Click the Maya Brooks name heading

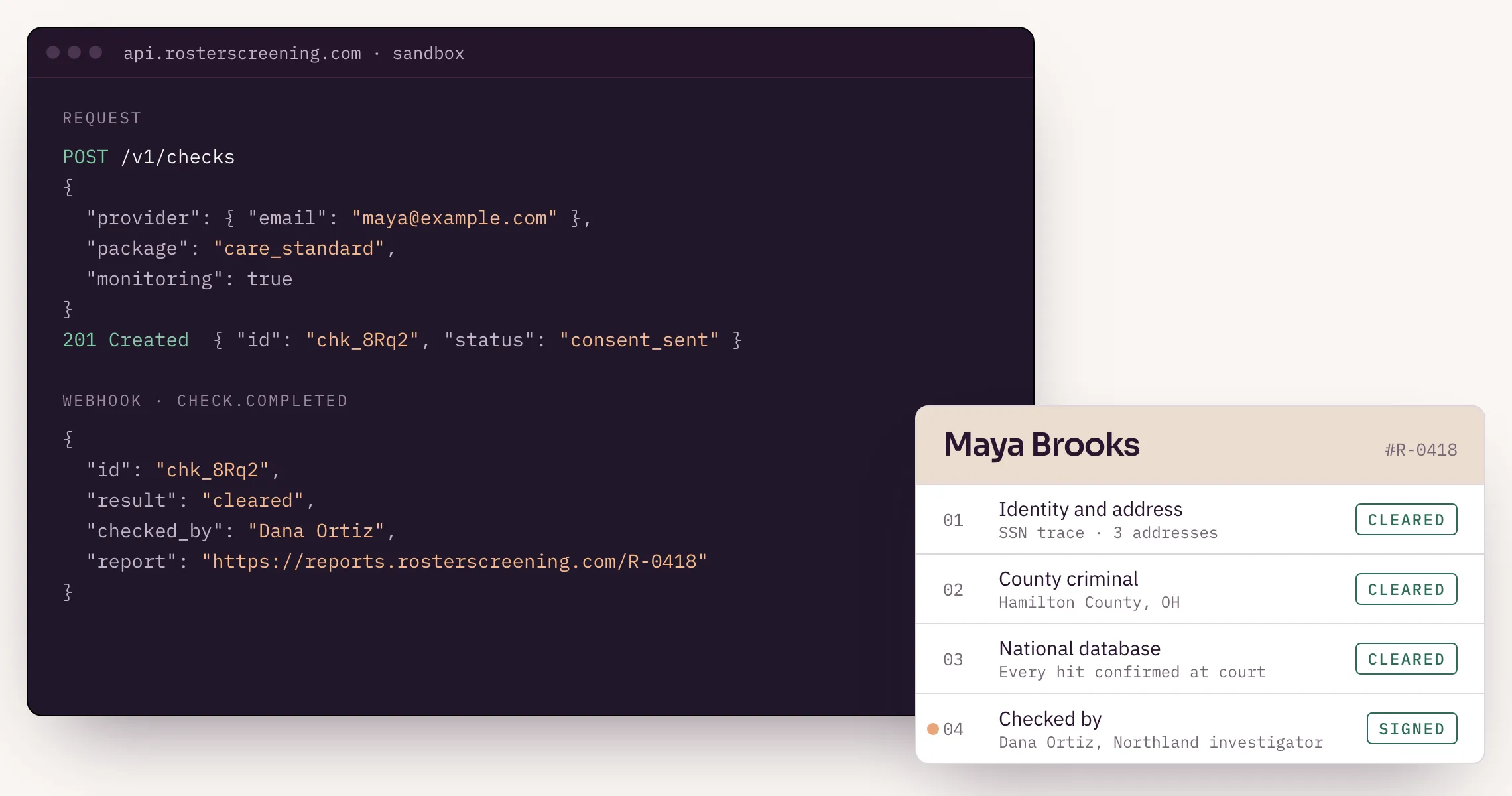pyautogui.click(x=1042, y=445)
